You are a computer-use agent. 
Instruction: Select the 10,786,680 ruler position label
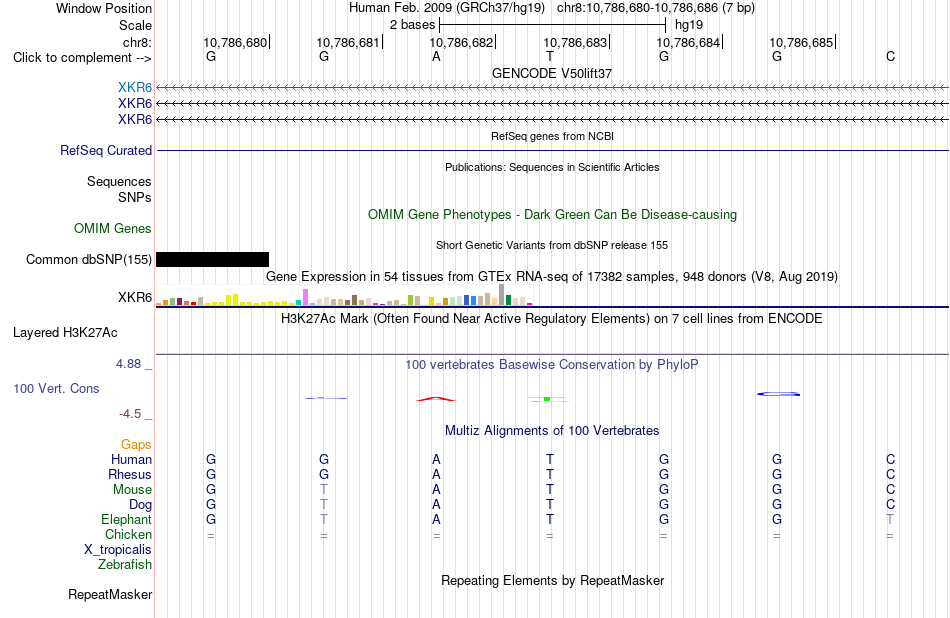click(x=235, y=42)
